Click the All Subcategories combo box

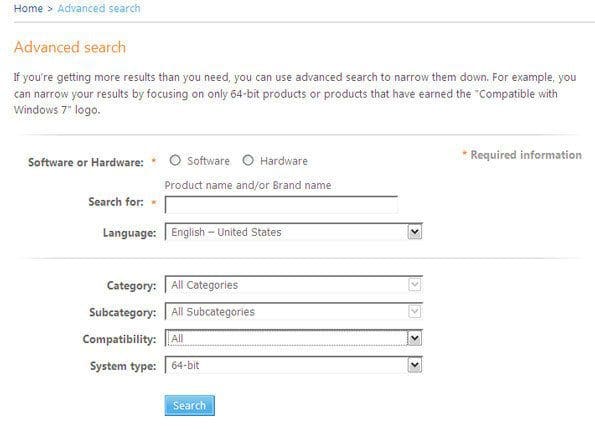294,312
